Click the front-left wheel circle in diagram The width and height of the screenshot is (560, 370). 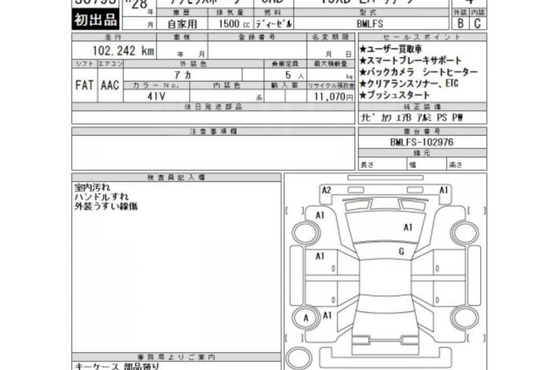306,232
